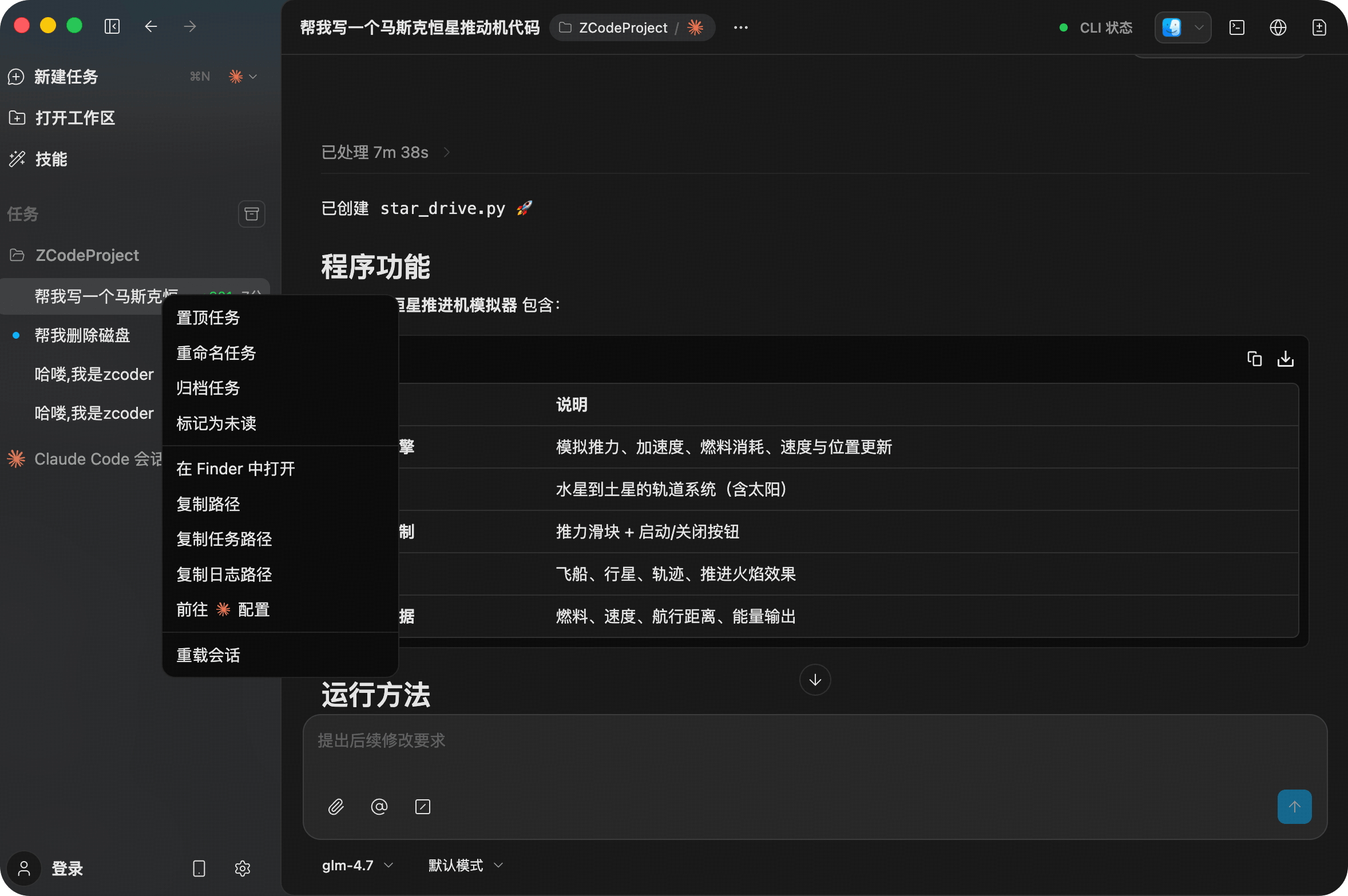Image resolution: width=1348 pixels, height=896 pixels.
Task: Click the archive box icon beside 任务
Action: [x=251, y=214]
